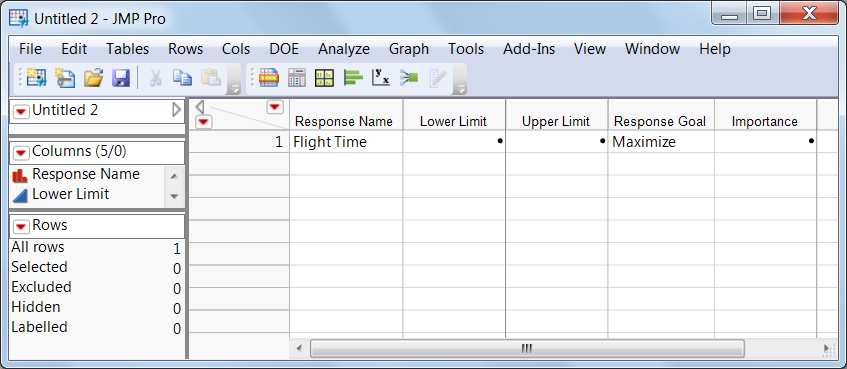Screen dimensions: 847x369
Task: Open the Columns (5/0) red triangle menu
Action: [x=21, y=153]
